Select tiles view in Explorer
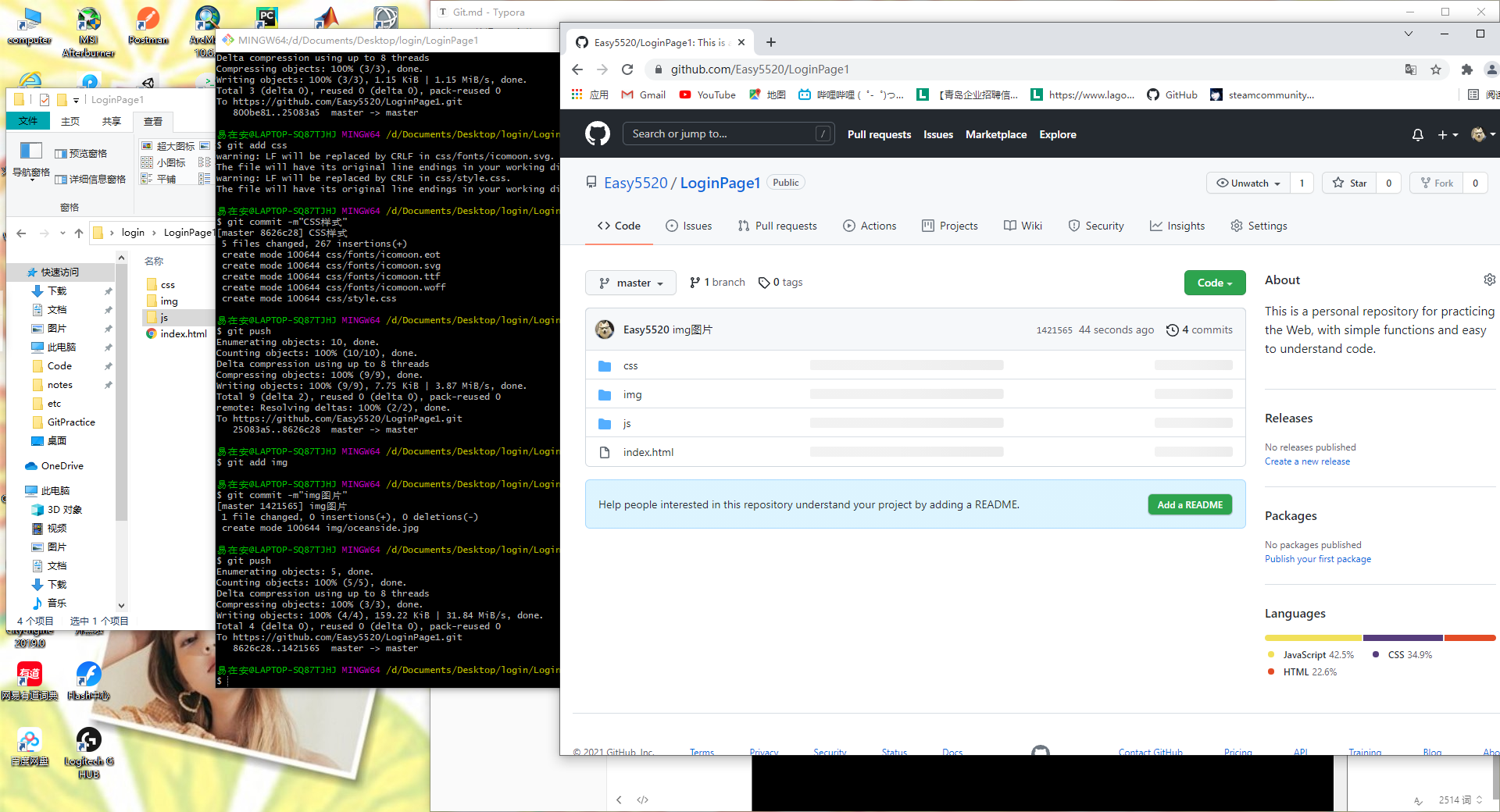1500x812 pixels. point(159,179)
